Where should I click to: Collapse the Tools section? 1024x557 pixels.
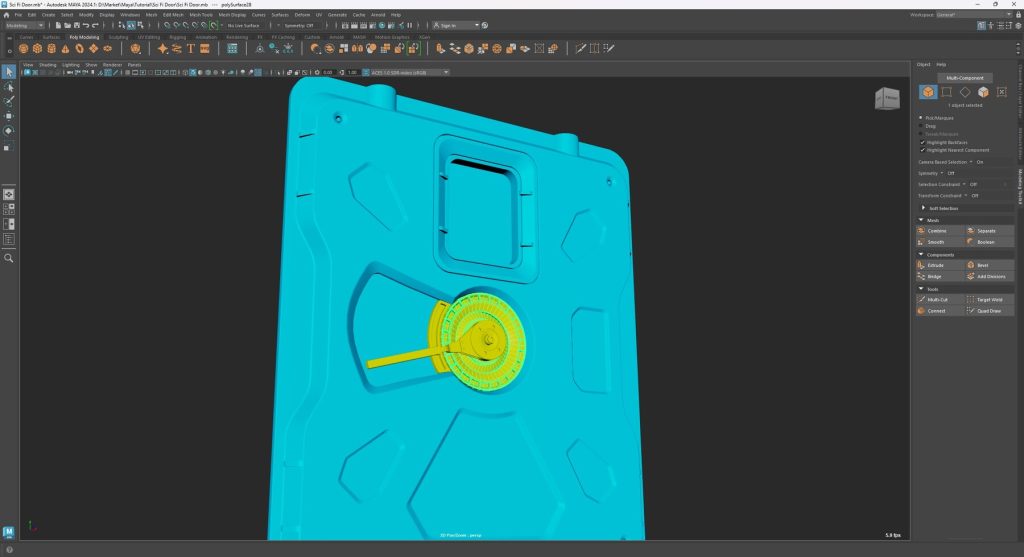tap(921, 289)
